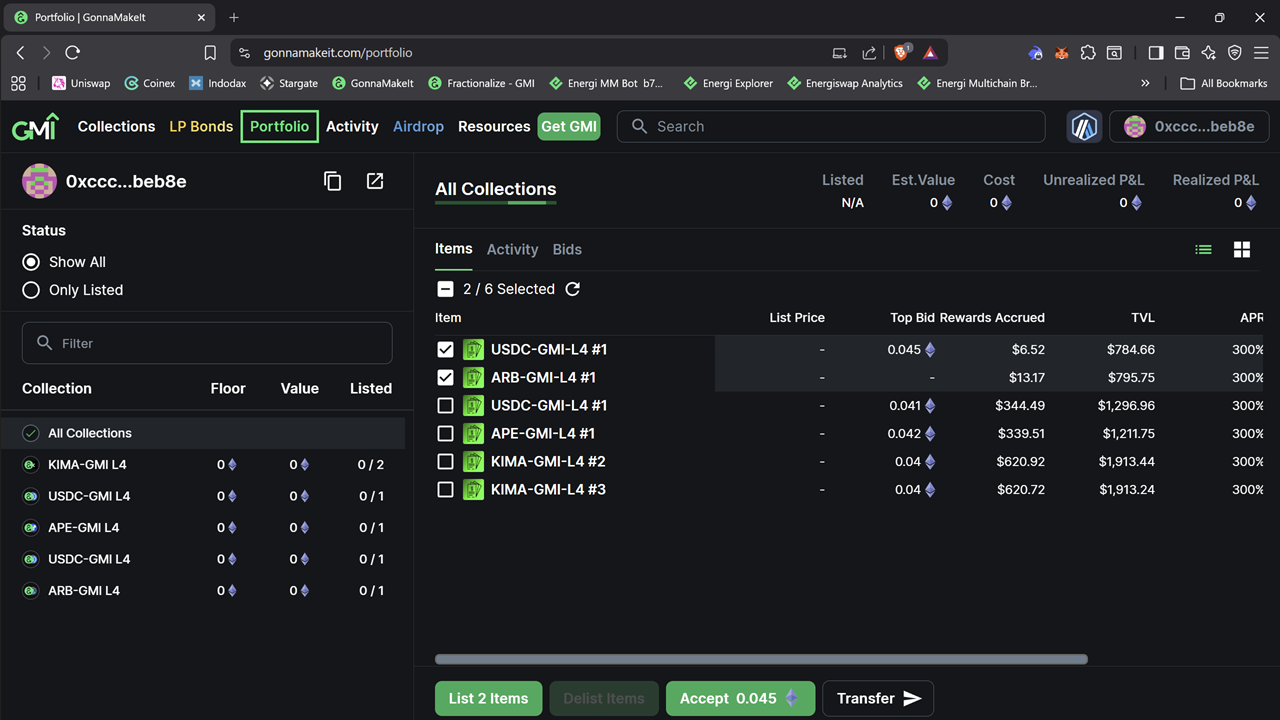Screen dimensions: 1280x720
Task: Open wallet address in external explorer
Action: (375, 181)
